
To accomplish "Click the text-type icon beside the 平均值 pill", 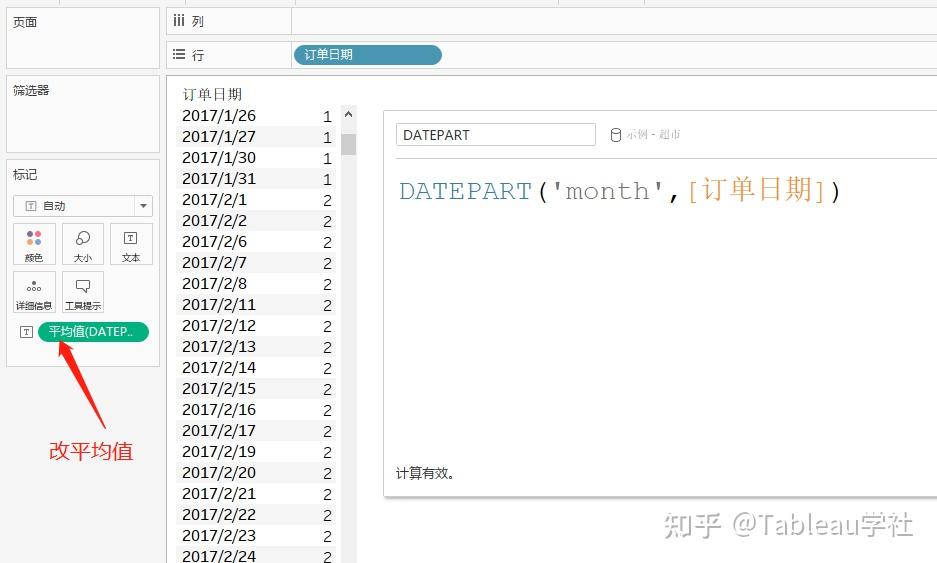I will [26, 332].
